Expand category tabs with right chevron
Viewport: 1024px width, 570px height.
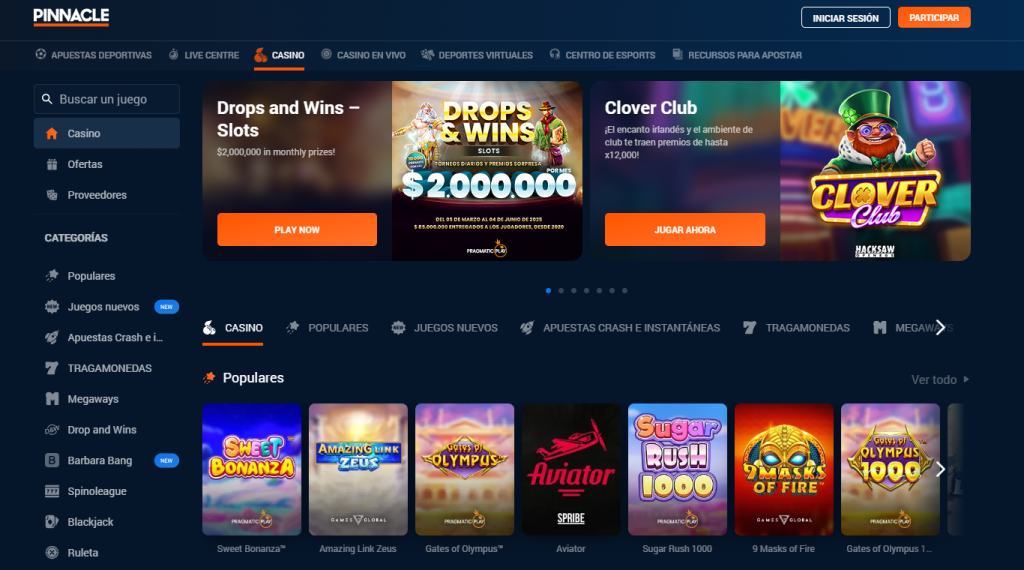[940, 328]
